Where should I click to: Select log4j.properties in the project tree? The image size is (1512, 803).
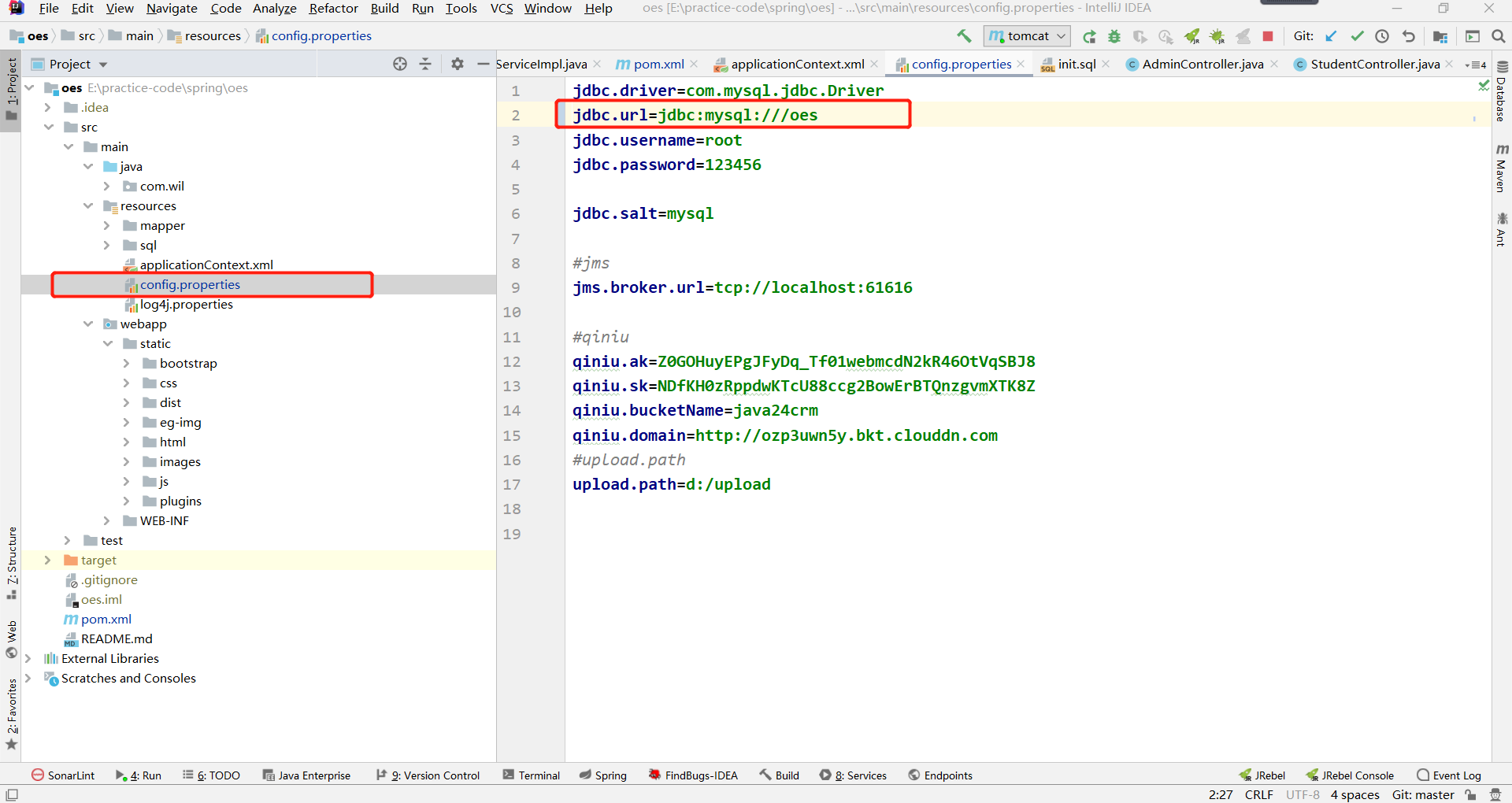pyautogui.click(x=186, y=305)
